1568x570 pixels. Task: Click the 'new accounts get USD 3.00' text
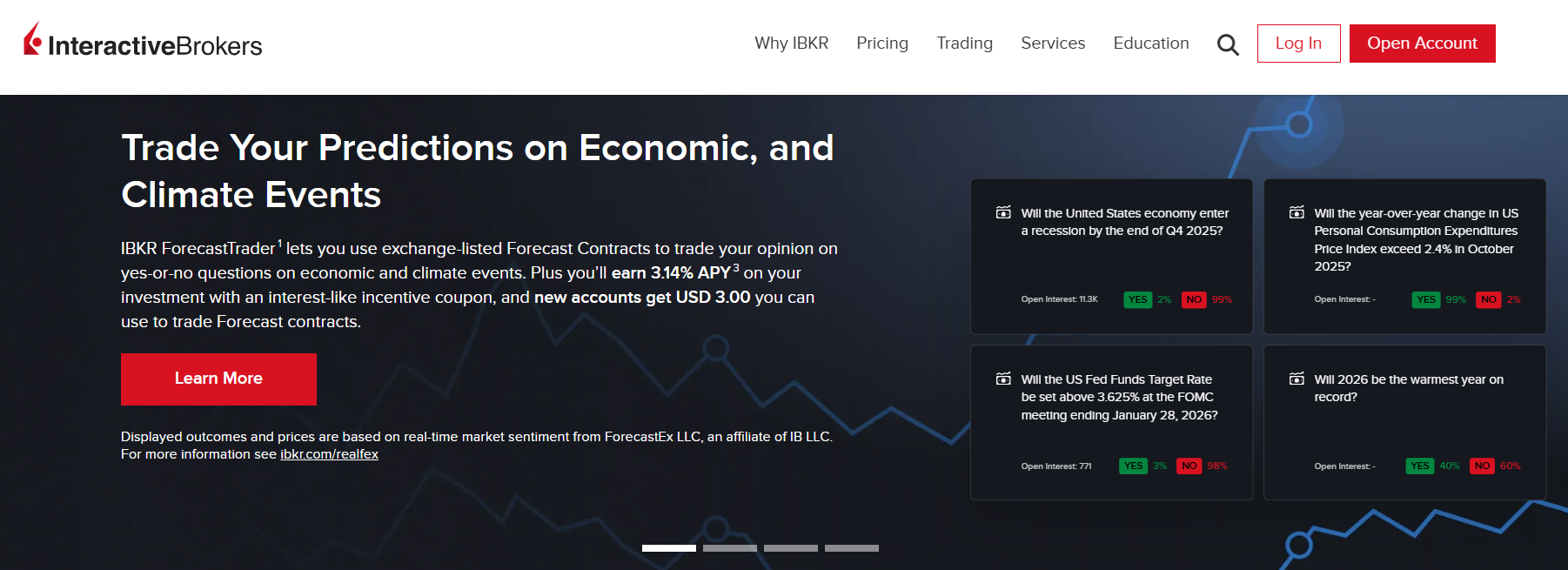[642, 297]
